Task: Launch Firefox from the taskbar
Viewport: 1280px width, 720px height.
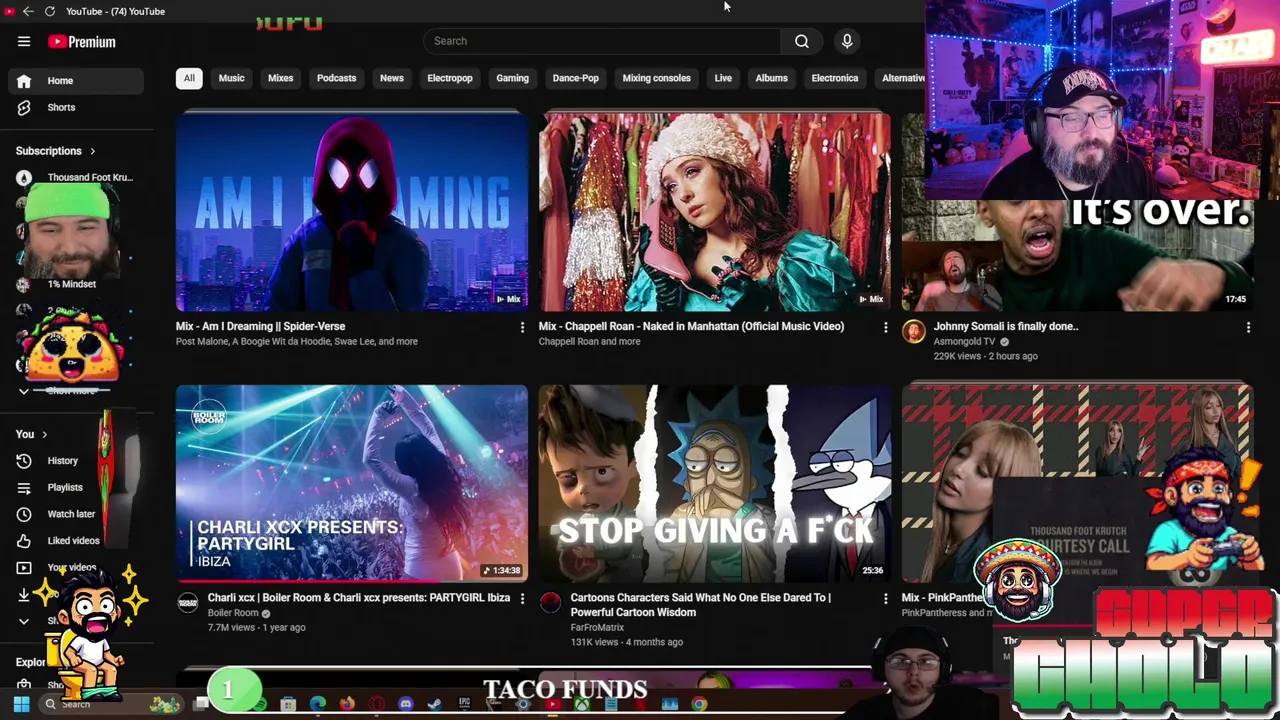Action: (x=347, y=704)
